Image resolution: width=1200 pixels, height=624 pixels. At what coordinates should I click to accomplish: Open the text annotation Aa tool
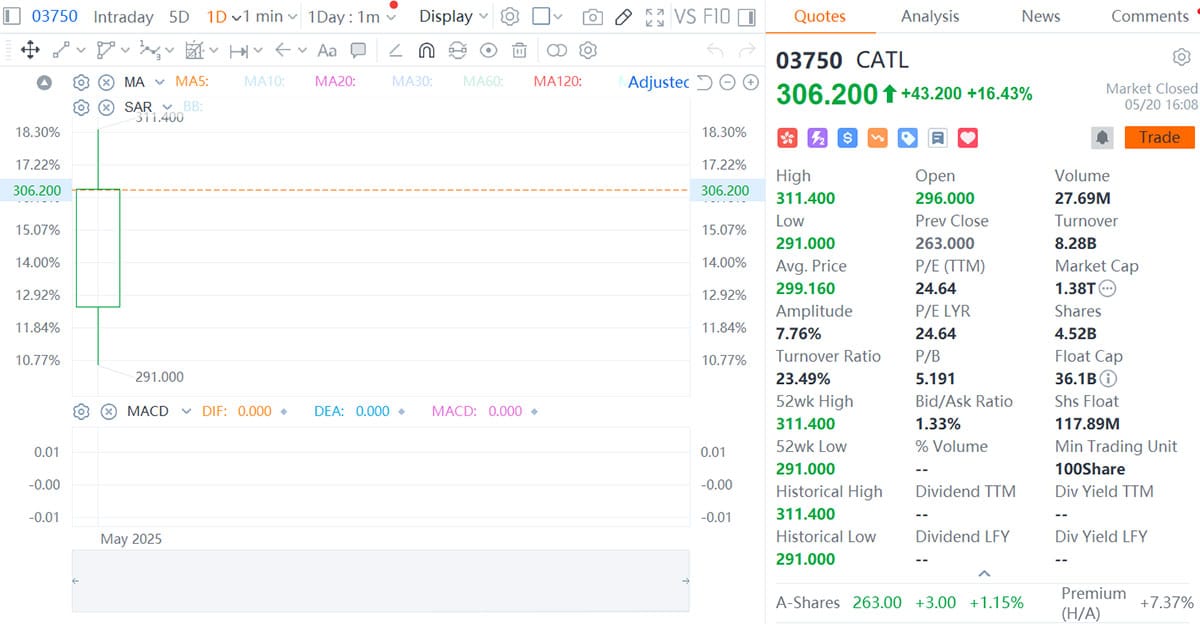coord(327,50)
